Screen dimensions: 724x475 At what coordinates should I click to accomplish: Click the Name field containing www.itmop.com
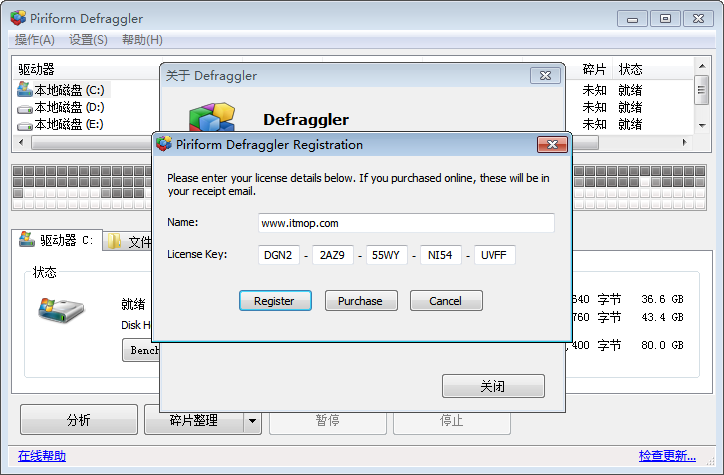(x=406, y=223)
